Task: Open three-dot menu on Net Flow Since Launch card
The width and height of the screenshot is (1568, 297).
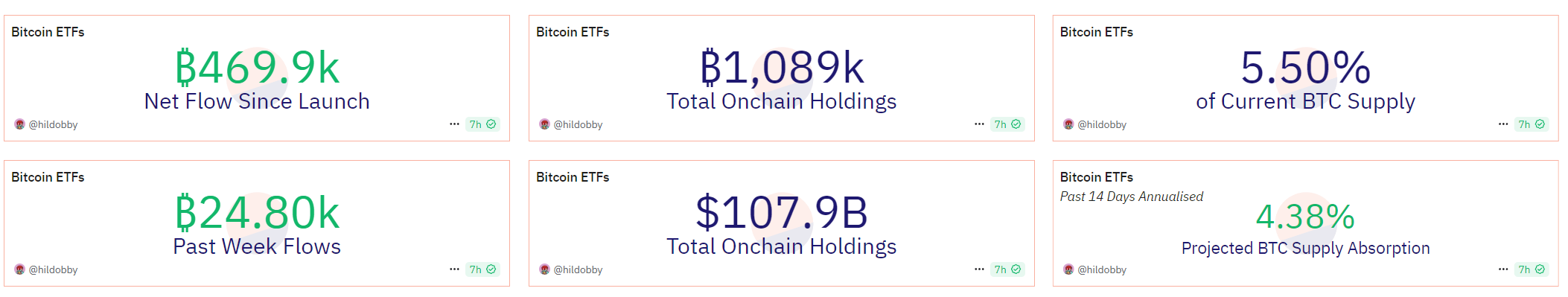Action: [x=454, y=124]
